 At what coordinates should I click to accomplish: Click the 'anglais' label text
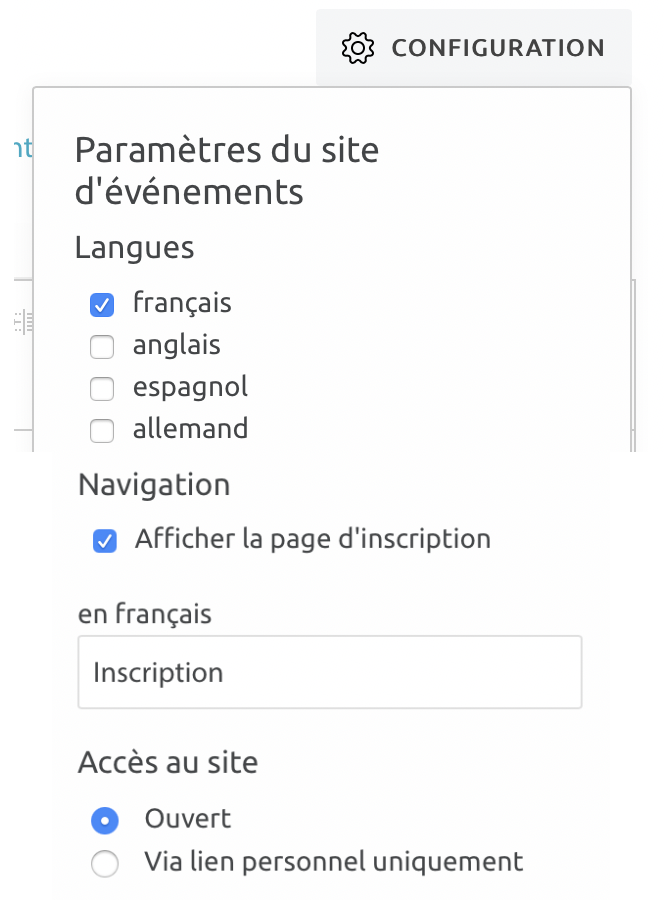point(177,345)
